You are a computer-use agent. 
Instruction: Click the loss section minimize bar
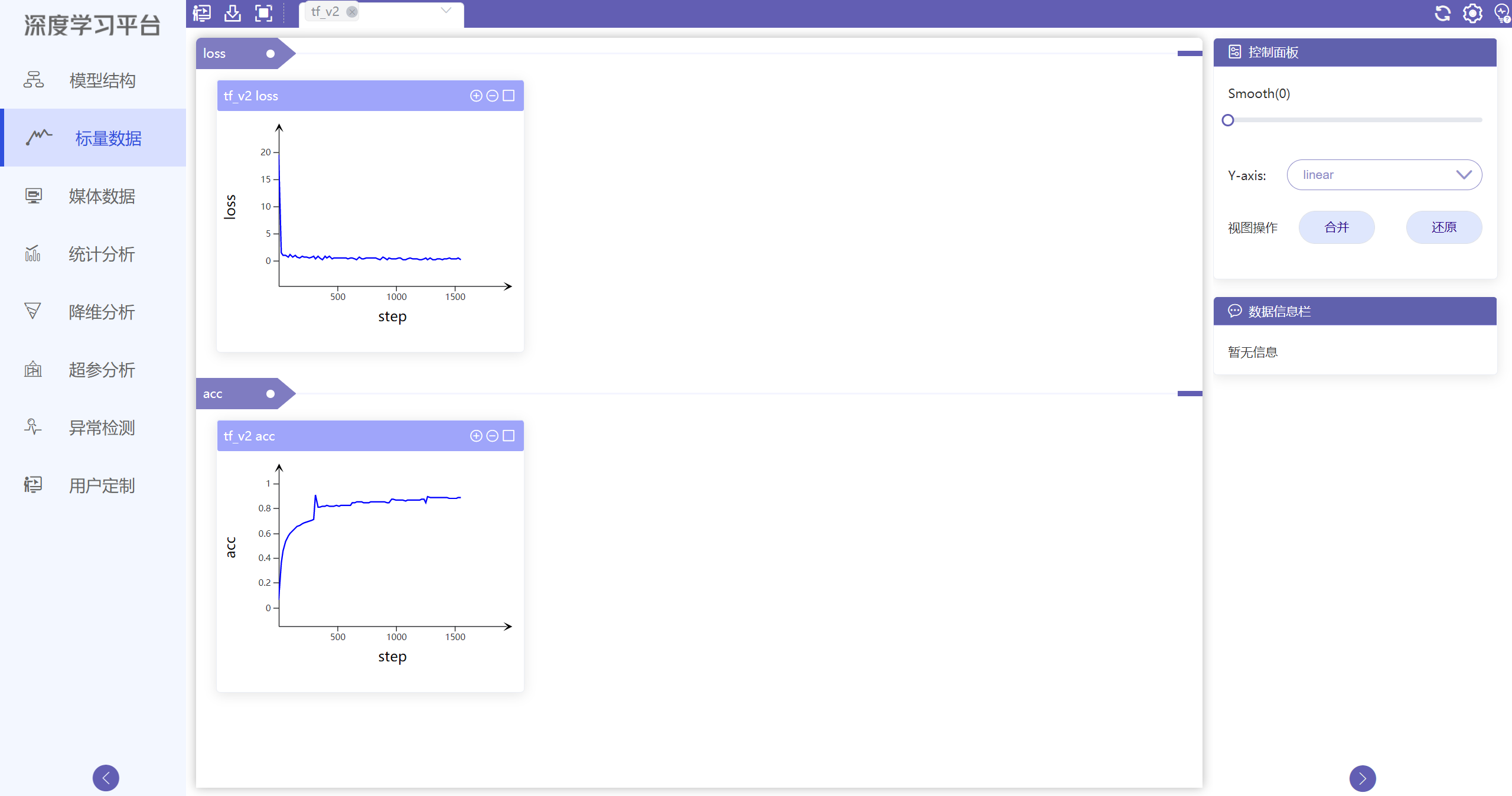1190,54
